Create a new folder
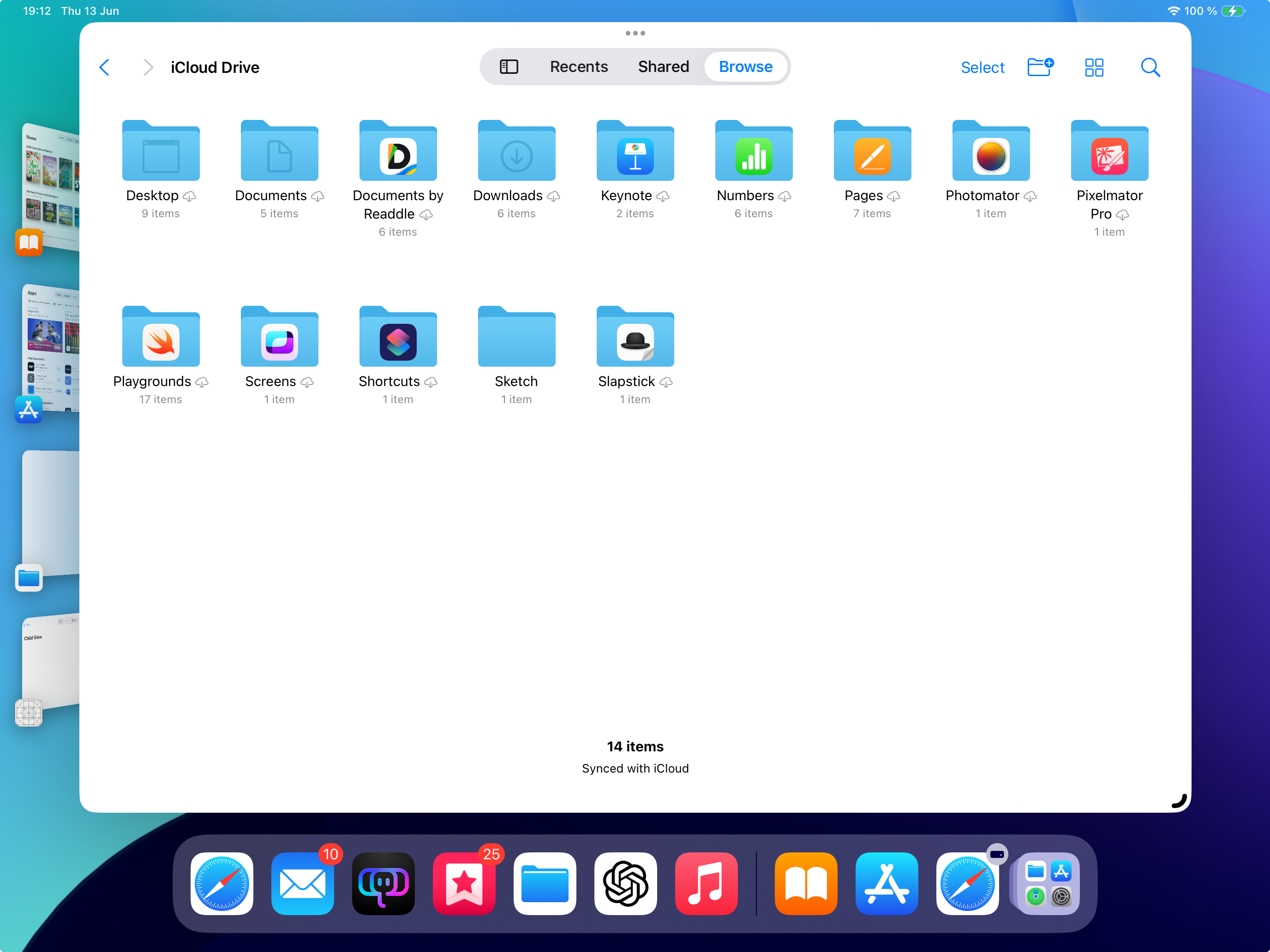The height and width of the screenshot is (952, 1270). (x=1040, y=67)
